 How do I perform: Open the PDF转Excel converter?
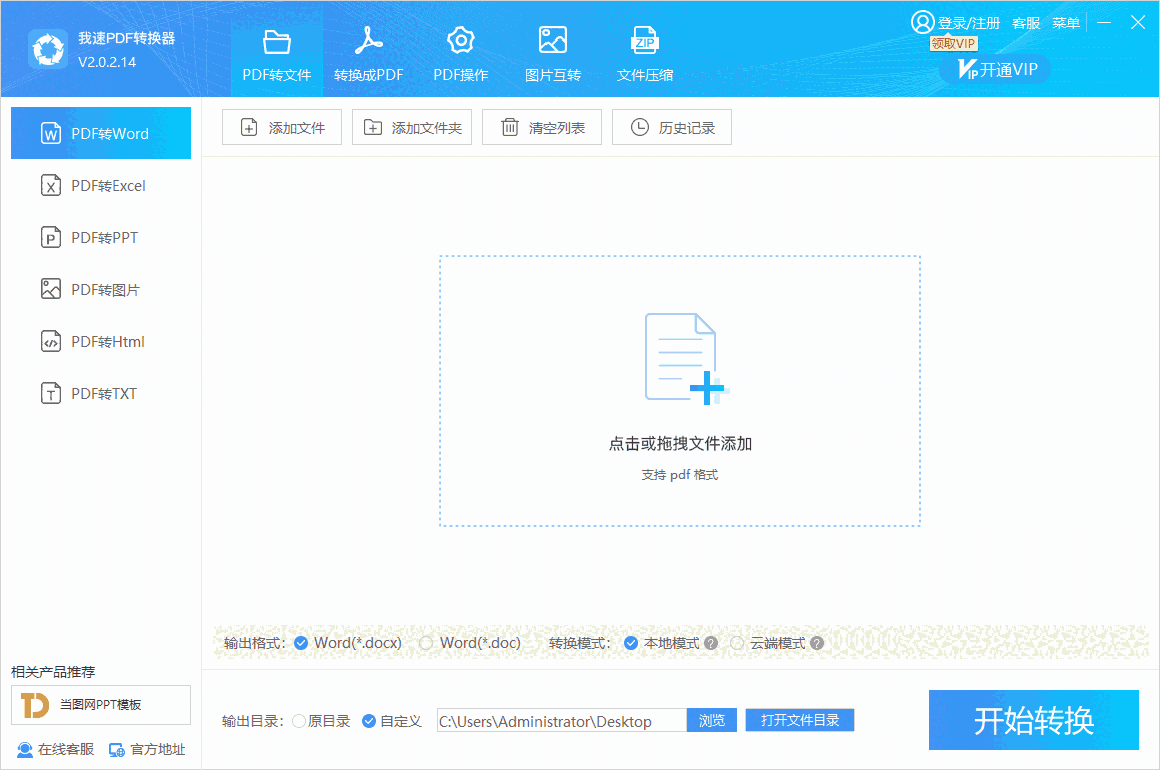[100, 184]
